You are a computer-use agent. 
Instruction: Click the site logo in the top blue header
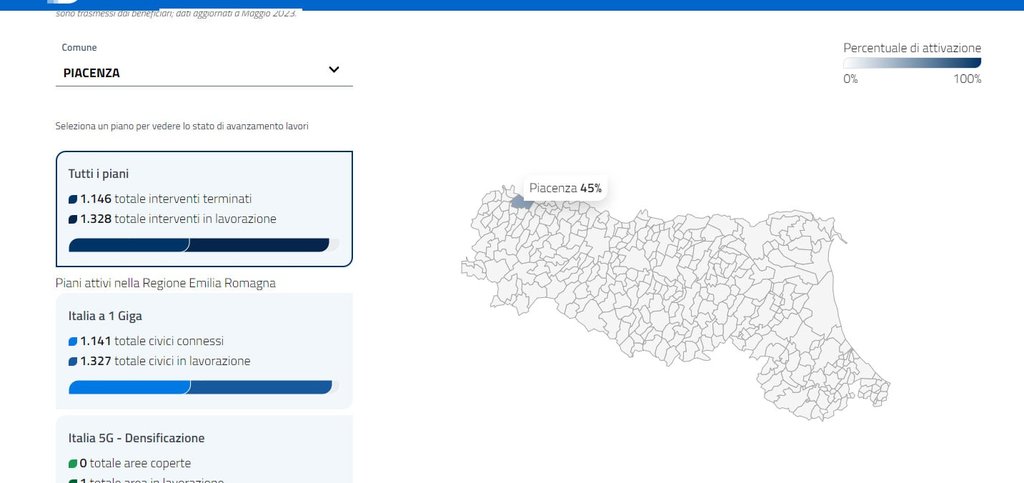62,4
